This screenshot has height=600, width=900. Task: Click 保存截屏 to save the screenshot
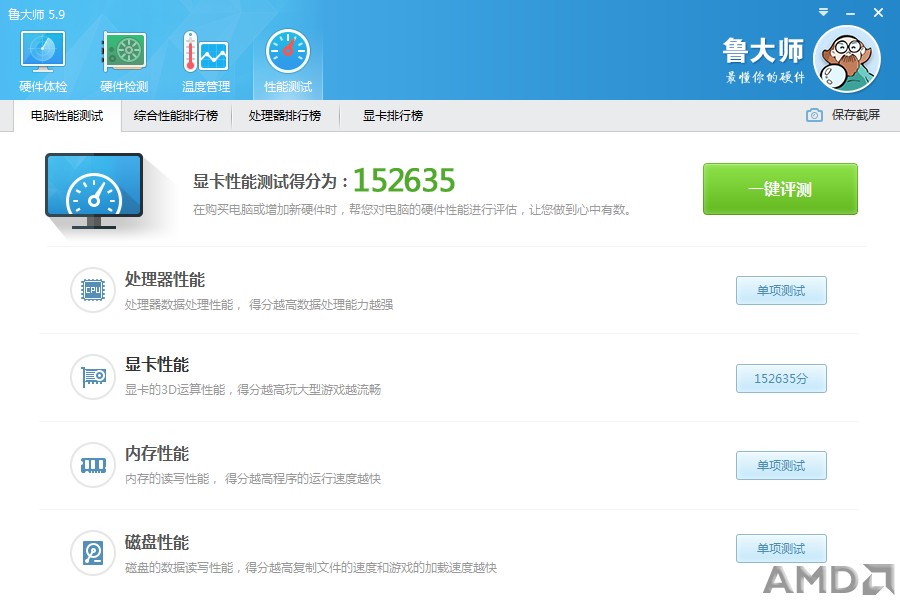pyautogui.click(x=856, y=115)
